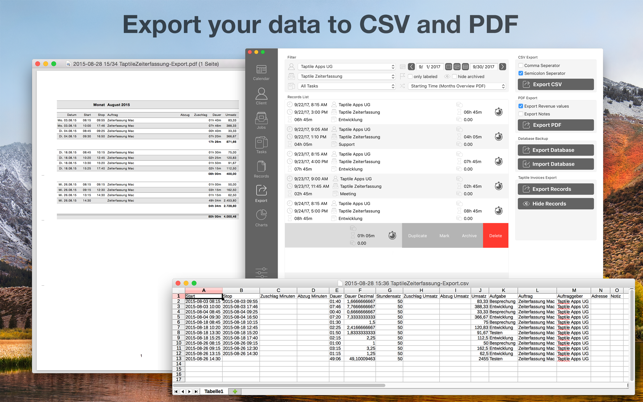
Task: Open the Taptile Zeiterfassung job dropdown
Action: click(347, 76)
